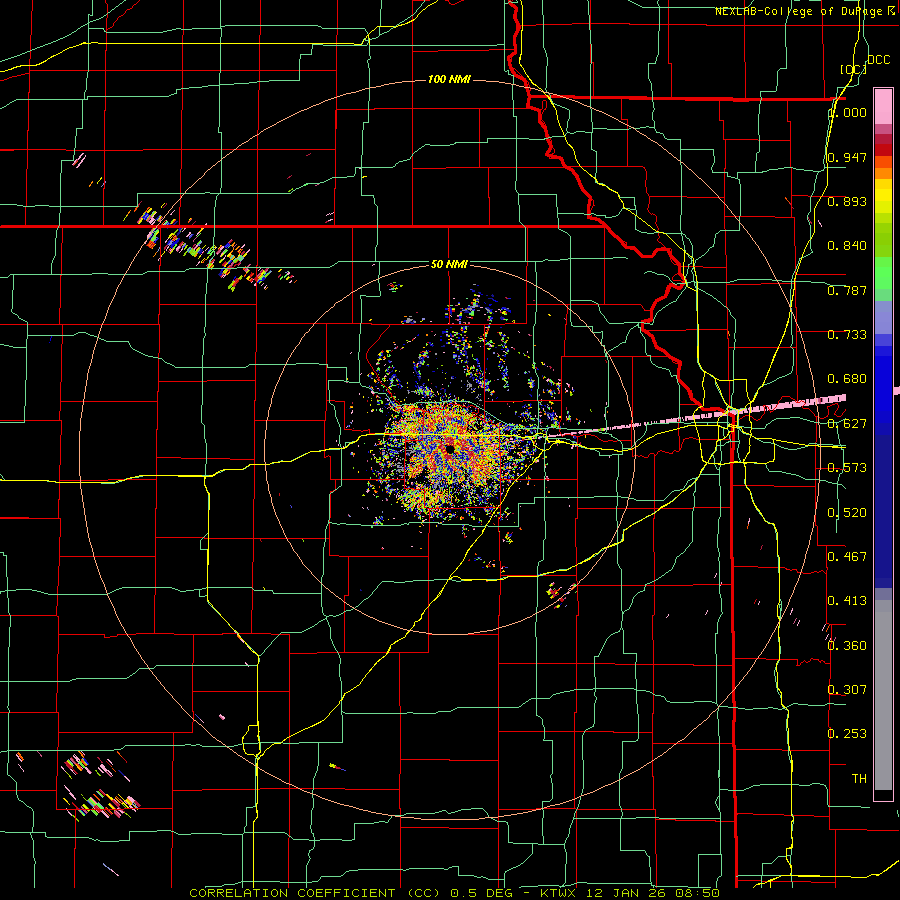900x900 pixels.
Task: Click the 0.733 legend value
Action: pos(847,335)
